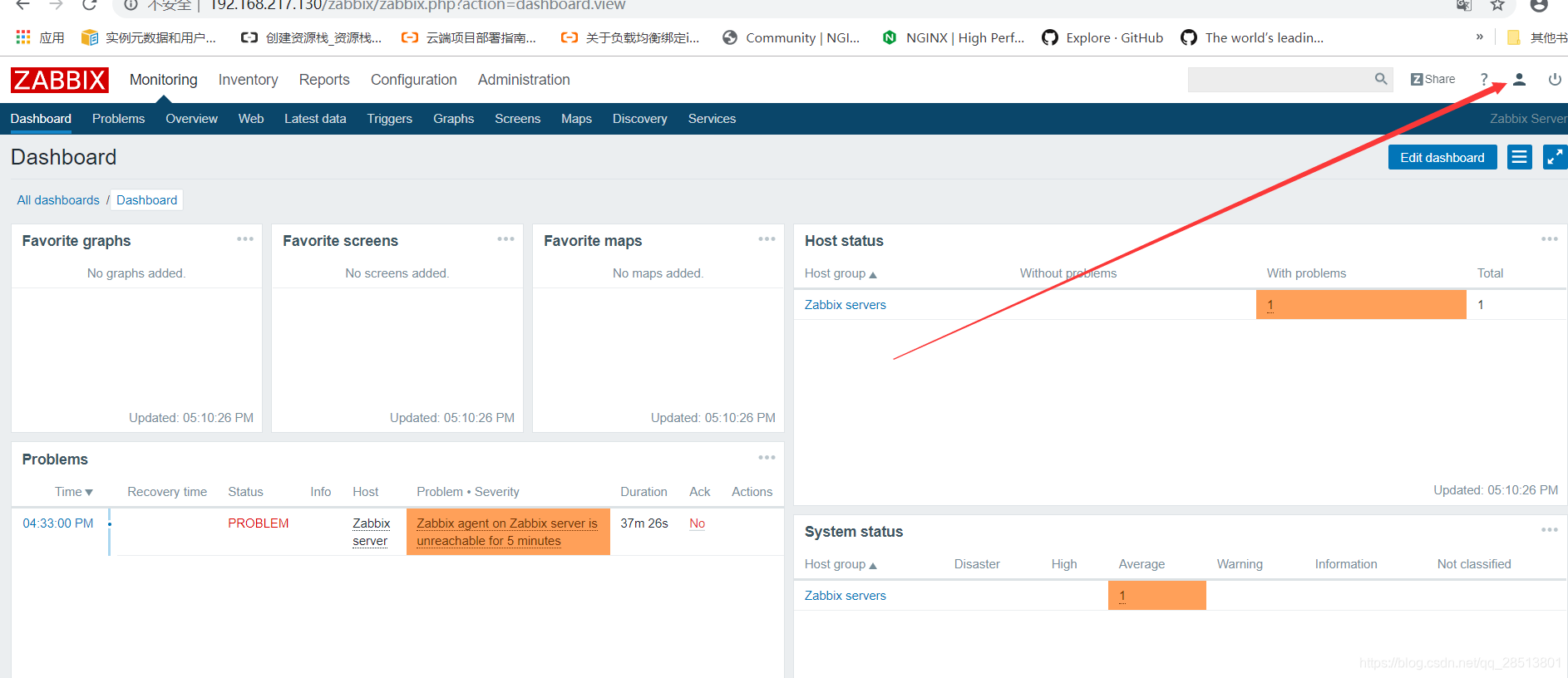Open Host status widget options menu
The image size is (1568, 678).
point(1550,239)
